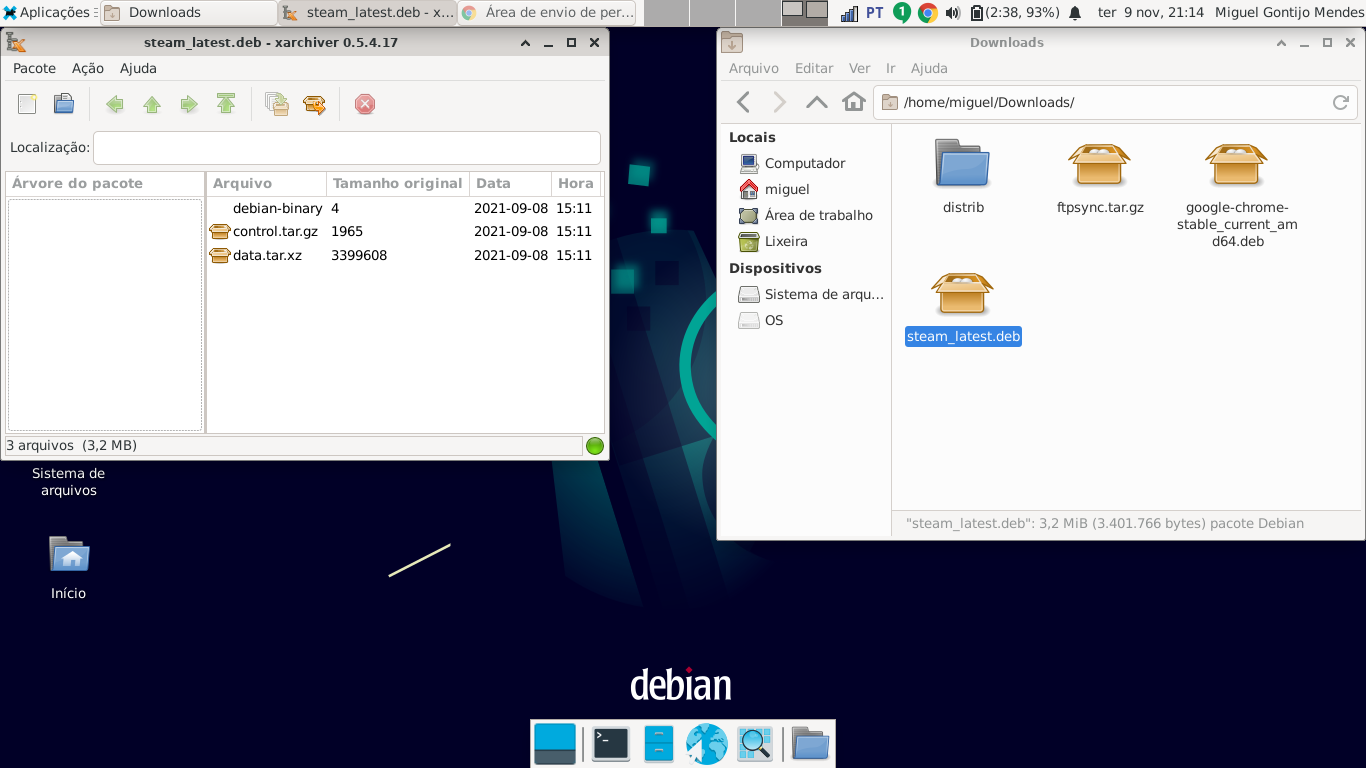Viewport: 1366px width, 768px height.
Task: Open Arquivo menu in Downloads window
Action: click(754, 68)
